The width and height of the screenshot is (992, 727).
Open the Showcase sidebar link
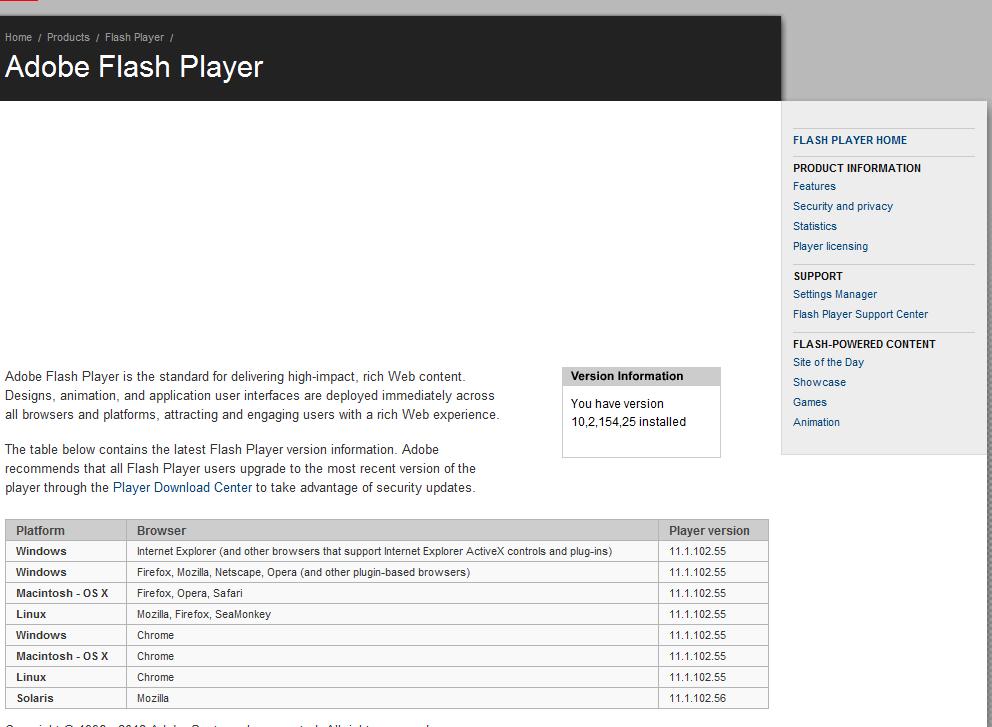pyautogui.click(x=819, y=382)
